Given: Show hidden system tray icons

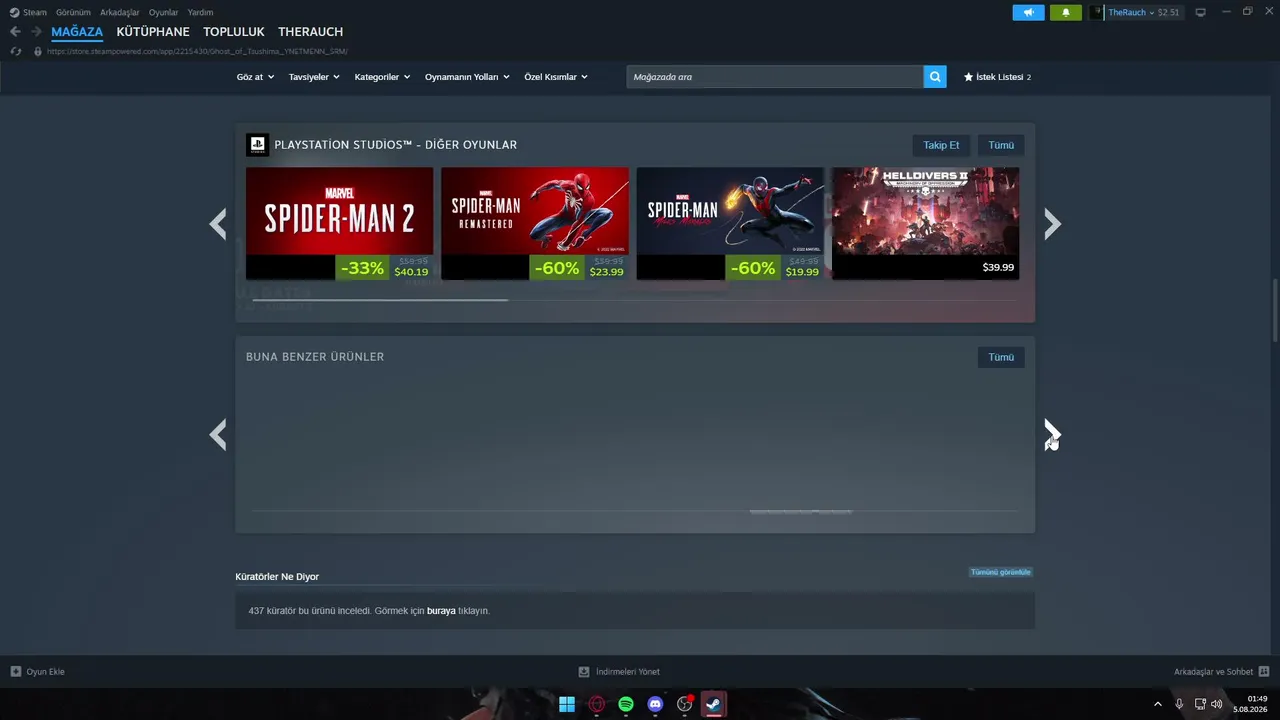Looking at the screenshot, I should point(1158,704).
